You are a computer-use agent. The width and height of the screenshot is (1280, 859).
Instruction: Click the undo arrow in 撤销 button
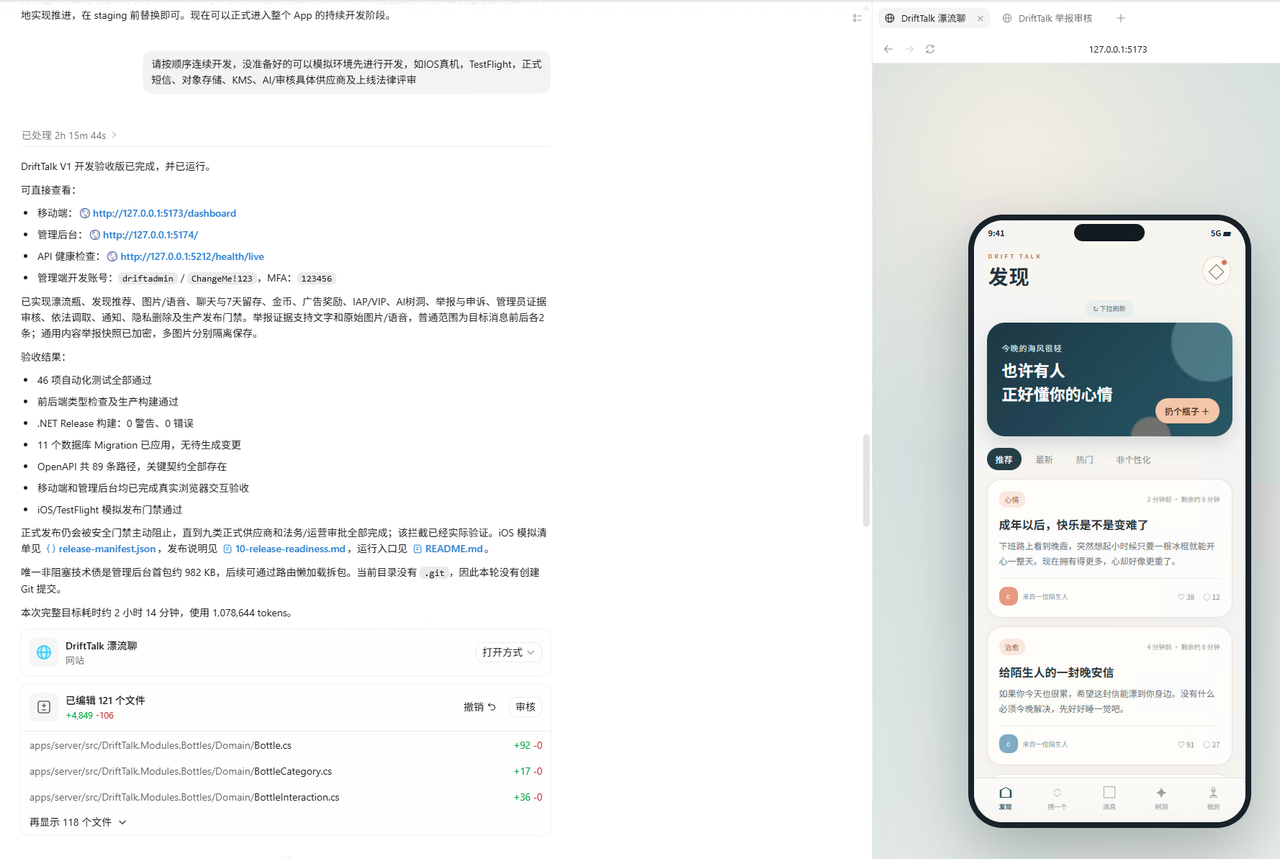491,707
